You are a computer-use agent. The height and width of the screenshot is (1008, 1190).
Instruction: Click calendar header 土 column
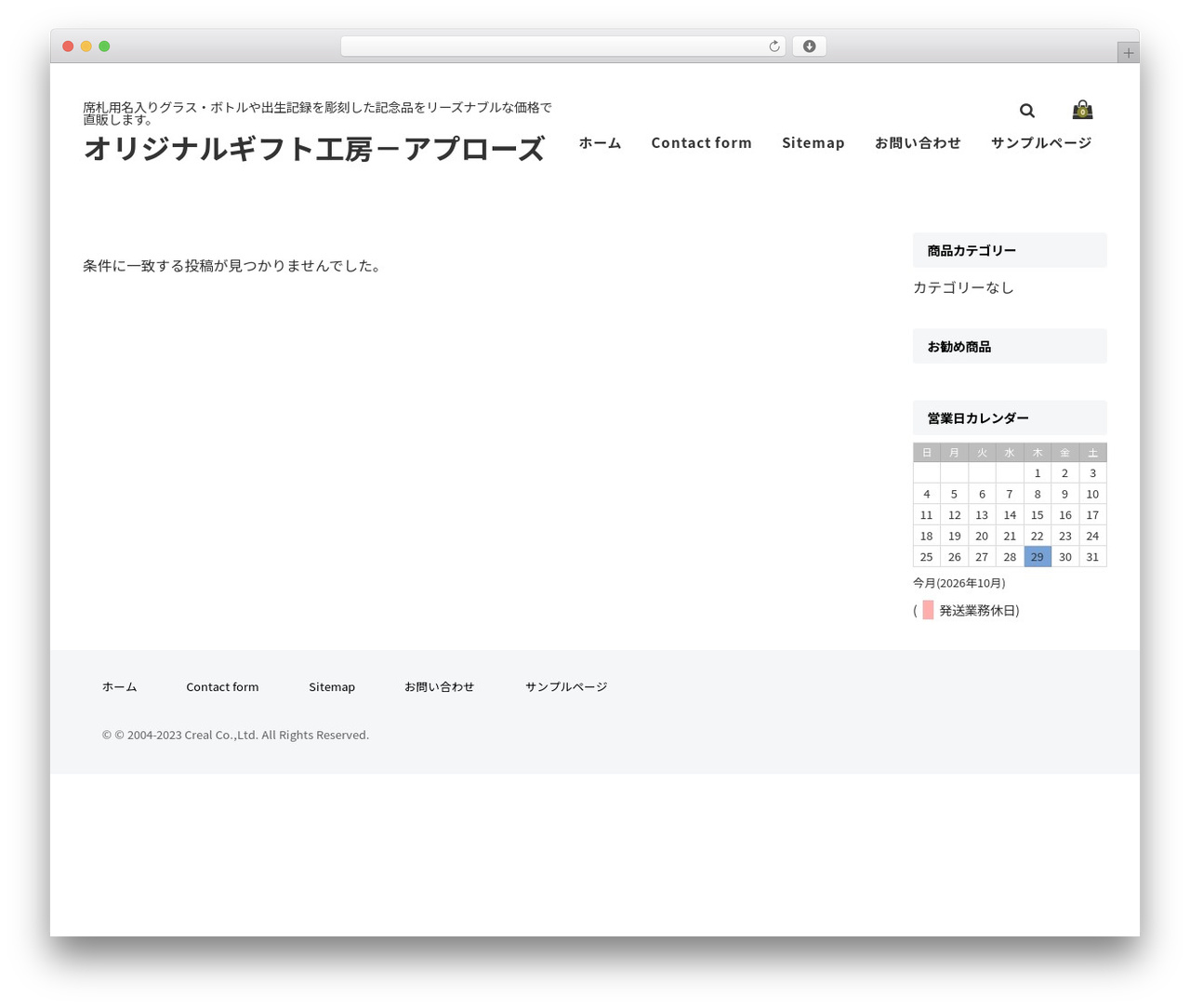1092,453
